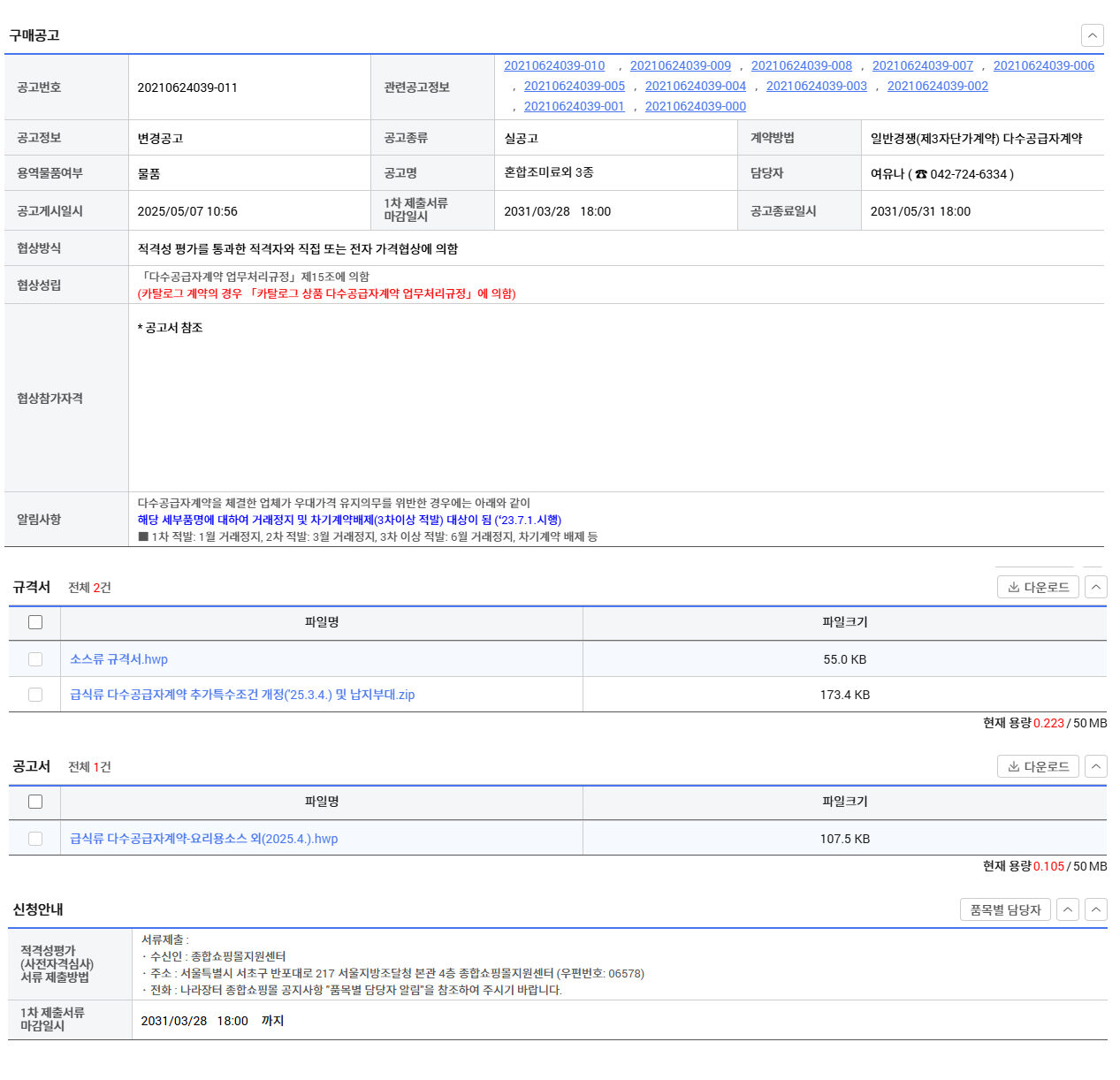
Task: Collapse 신청안내 section with rightmost chevron
Action: [x=1096, y=909]
